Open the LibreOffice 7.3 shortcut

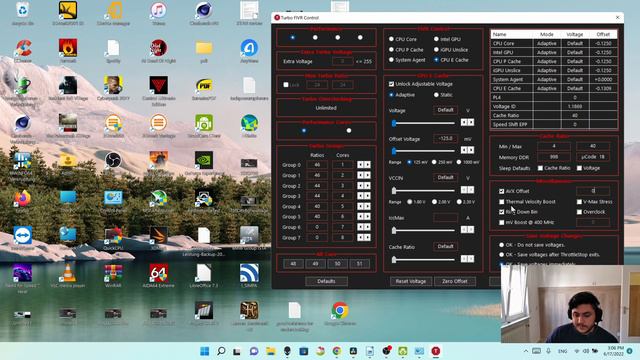(204, 273)
